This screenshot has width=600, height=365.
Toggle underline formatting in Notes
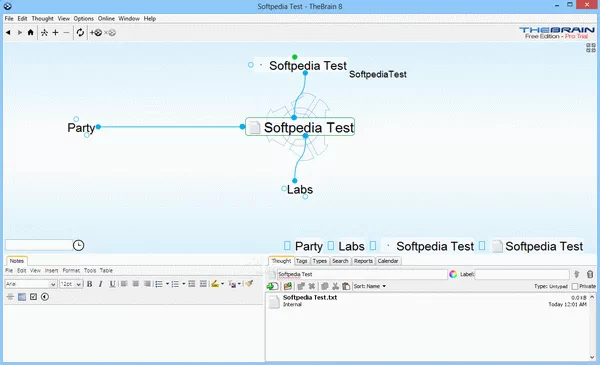pos(112,284)
